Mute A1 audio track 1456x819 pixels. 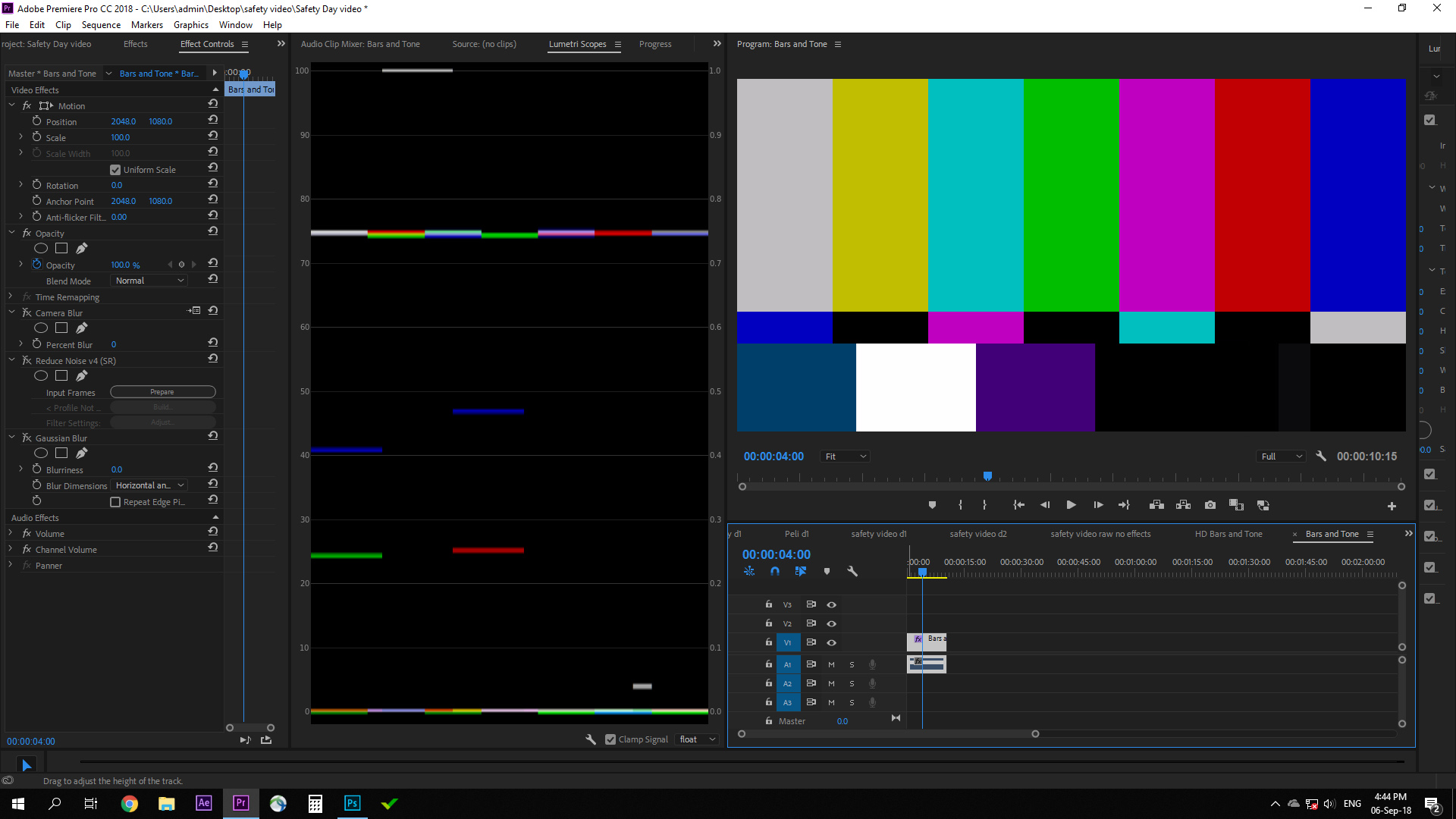coord(832,664)
